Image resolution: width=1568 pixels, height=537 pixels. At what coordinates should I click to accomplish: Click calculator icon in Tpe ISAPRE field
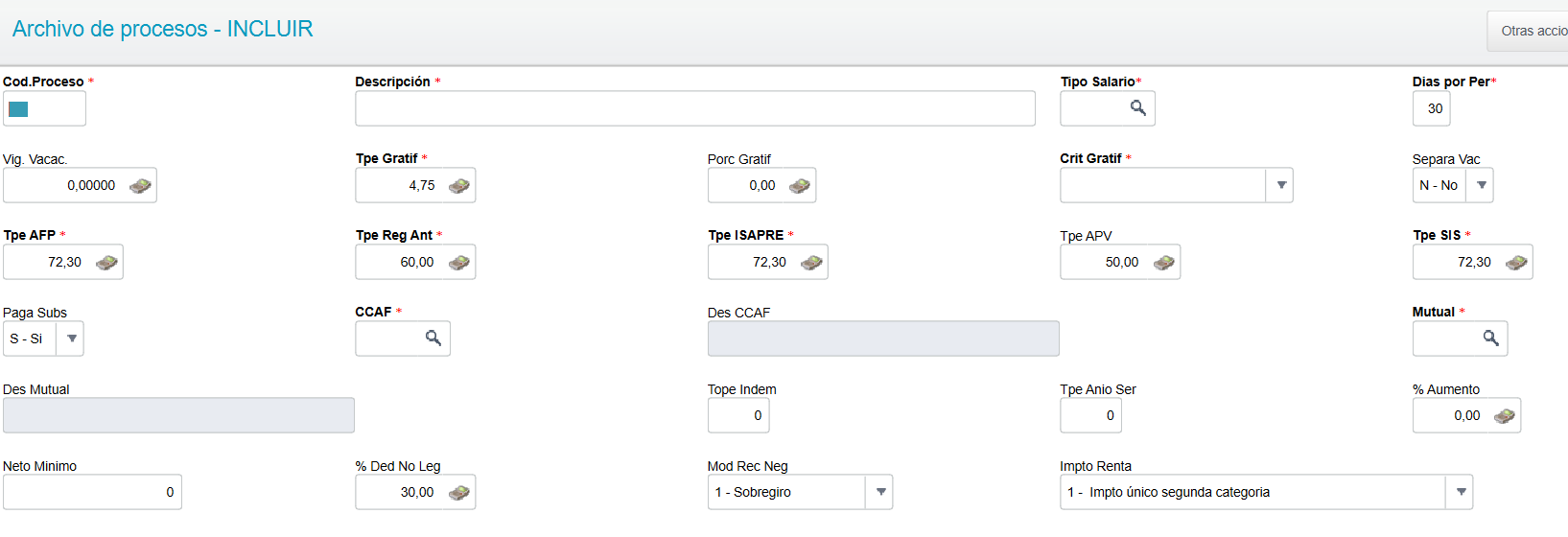pyautogui.click(x=811, y=263)
